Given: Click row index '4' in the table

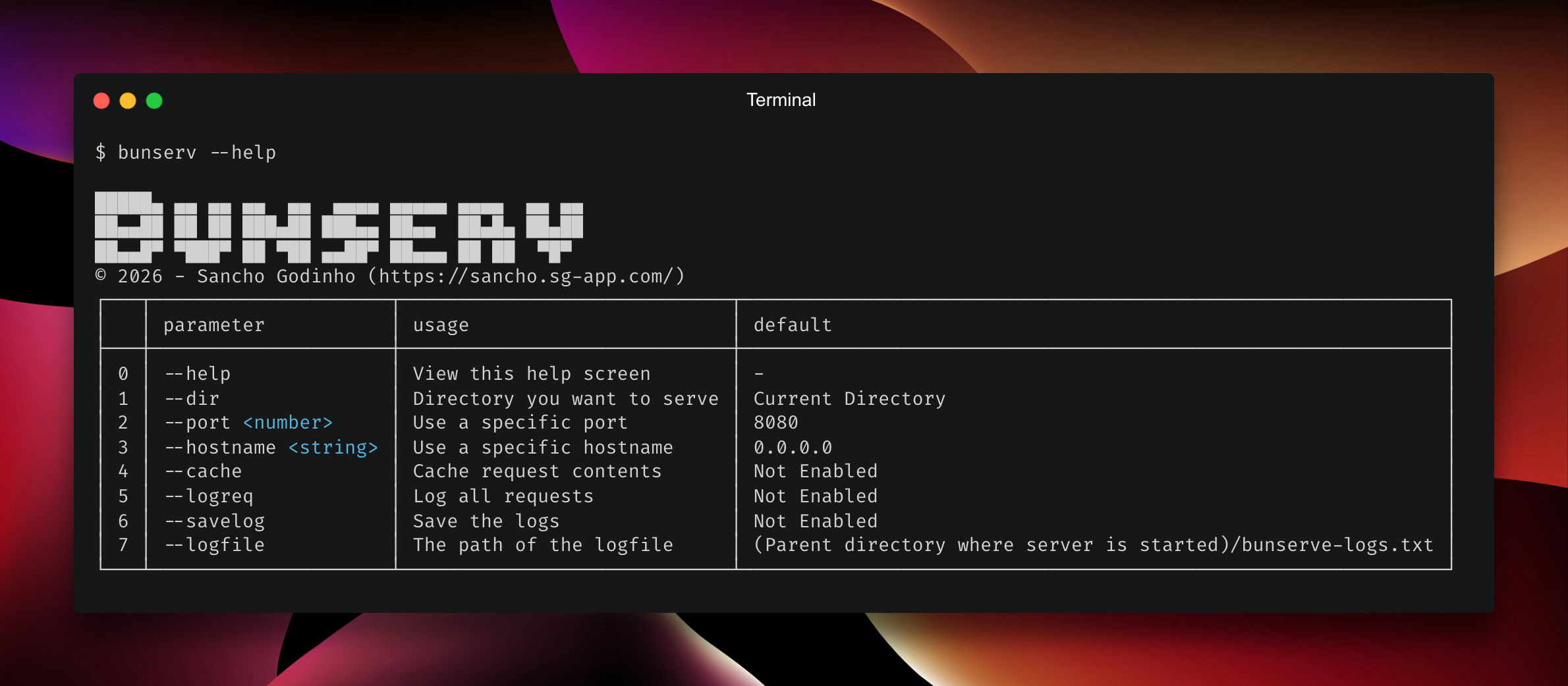Looking at the screenshot, I should pos(123,471).
